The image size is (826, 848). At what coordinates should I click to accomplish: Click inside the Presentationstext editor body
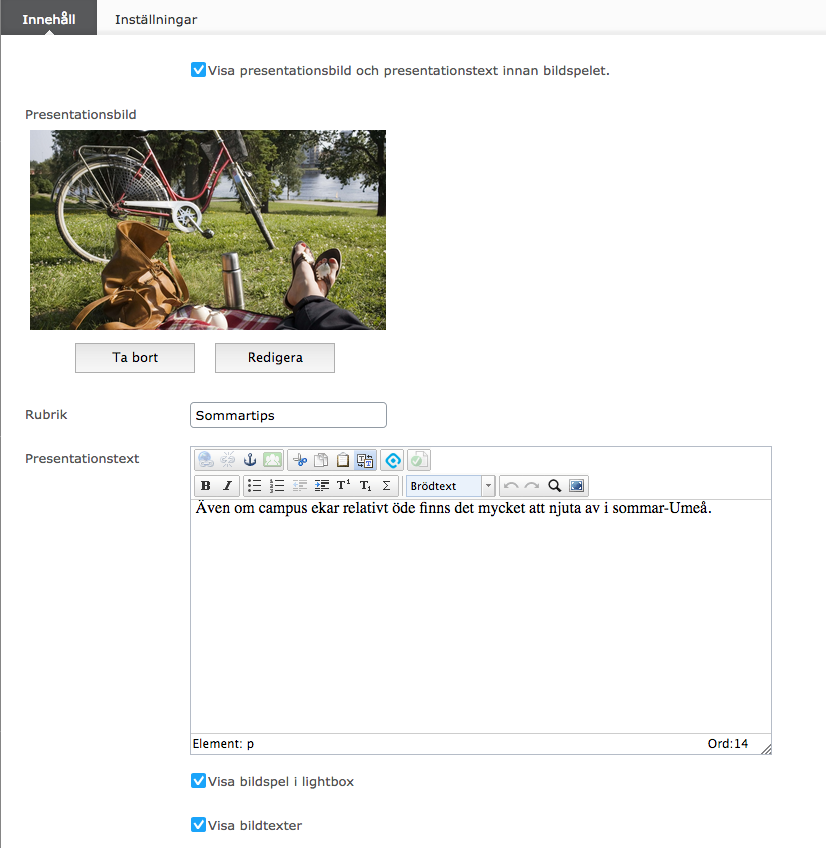(x=481, y=617)
